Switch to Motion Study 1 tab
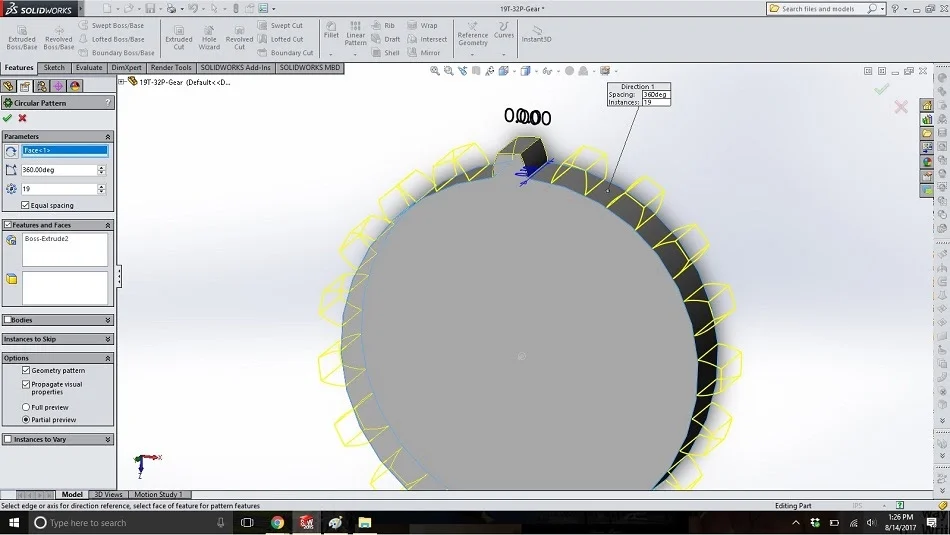The image size is (950, 535). [x=158, y=494]
